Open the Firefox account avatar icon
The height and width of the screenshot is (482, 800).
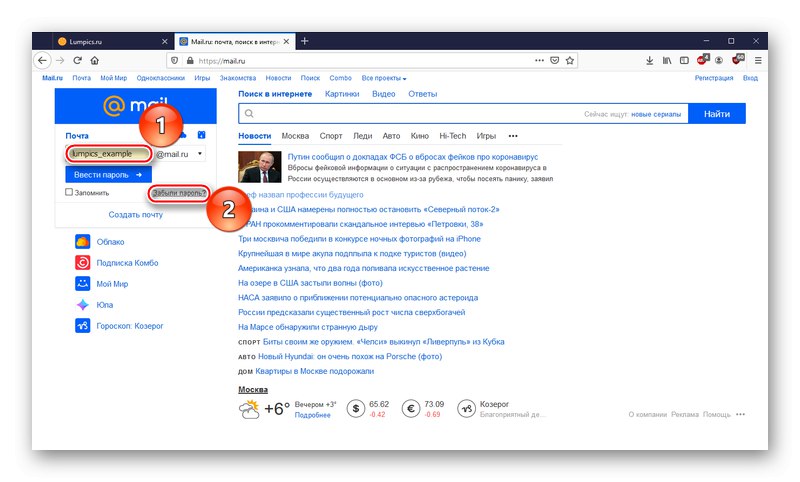click(x=719, y=60)
